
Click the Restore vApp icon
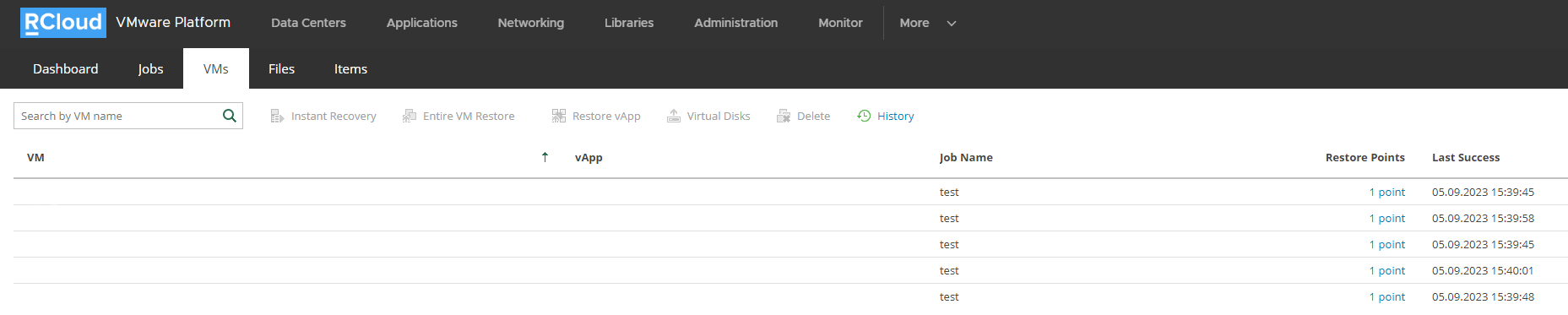pos(559,116)
